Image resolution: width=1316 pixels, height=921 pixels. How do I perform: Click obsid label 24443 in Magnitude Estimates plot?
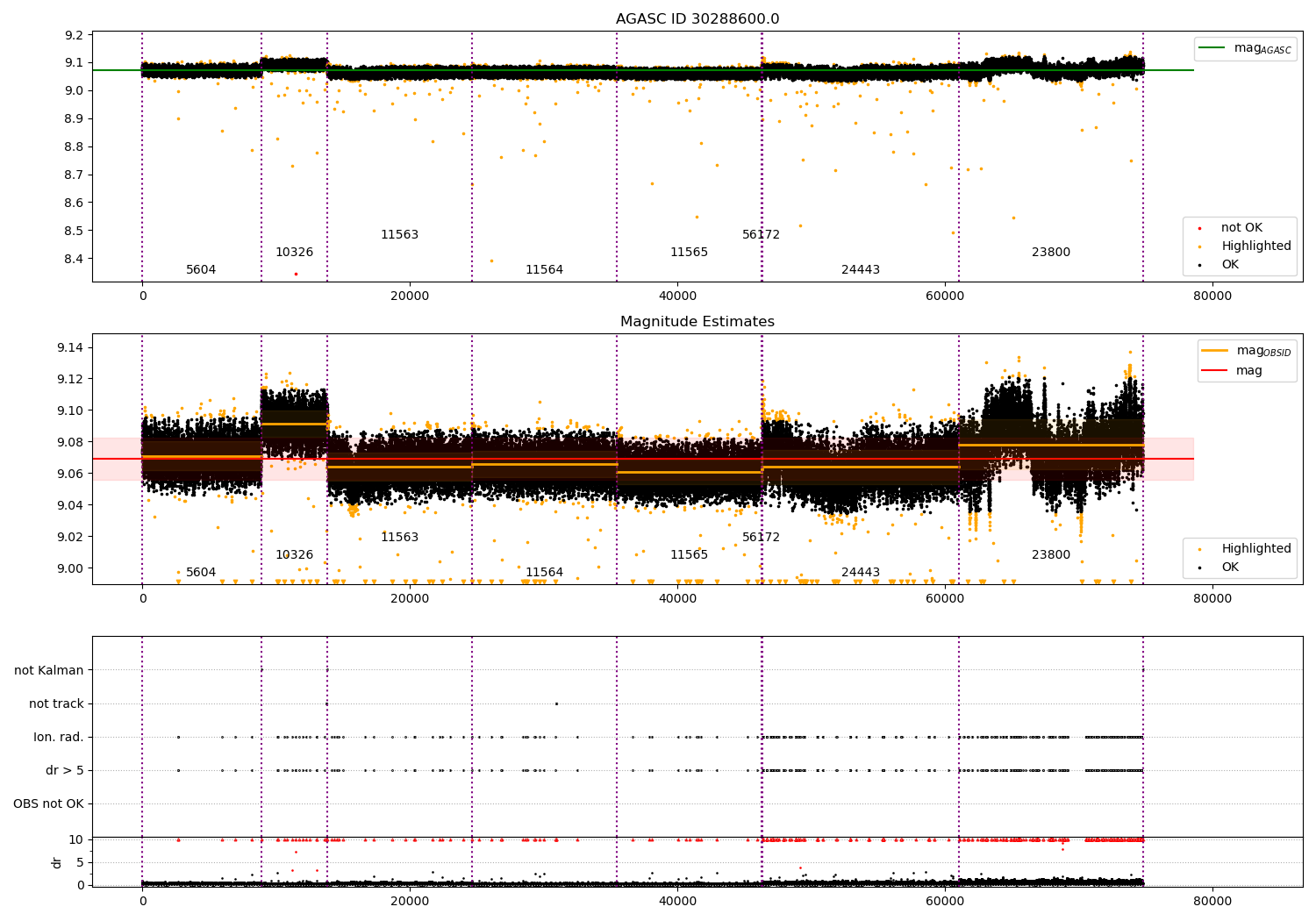[x=861, y=573]
